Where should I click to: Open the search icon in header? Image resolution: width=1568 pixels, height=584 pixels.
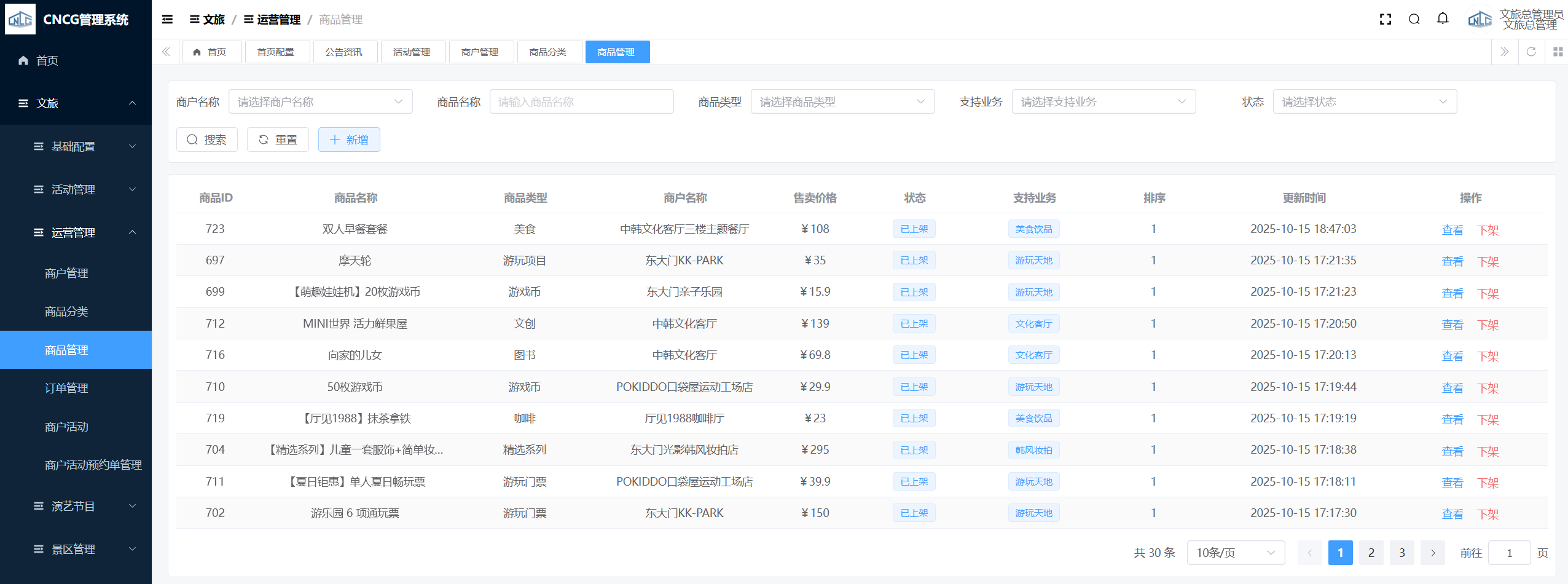coord(1414,20)
